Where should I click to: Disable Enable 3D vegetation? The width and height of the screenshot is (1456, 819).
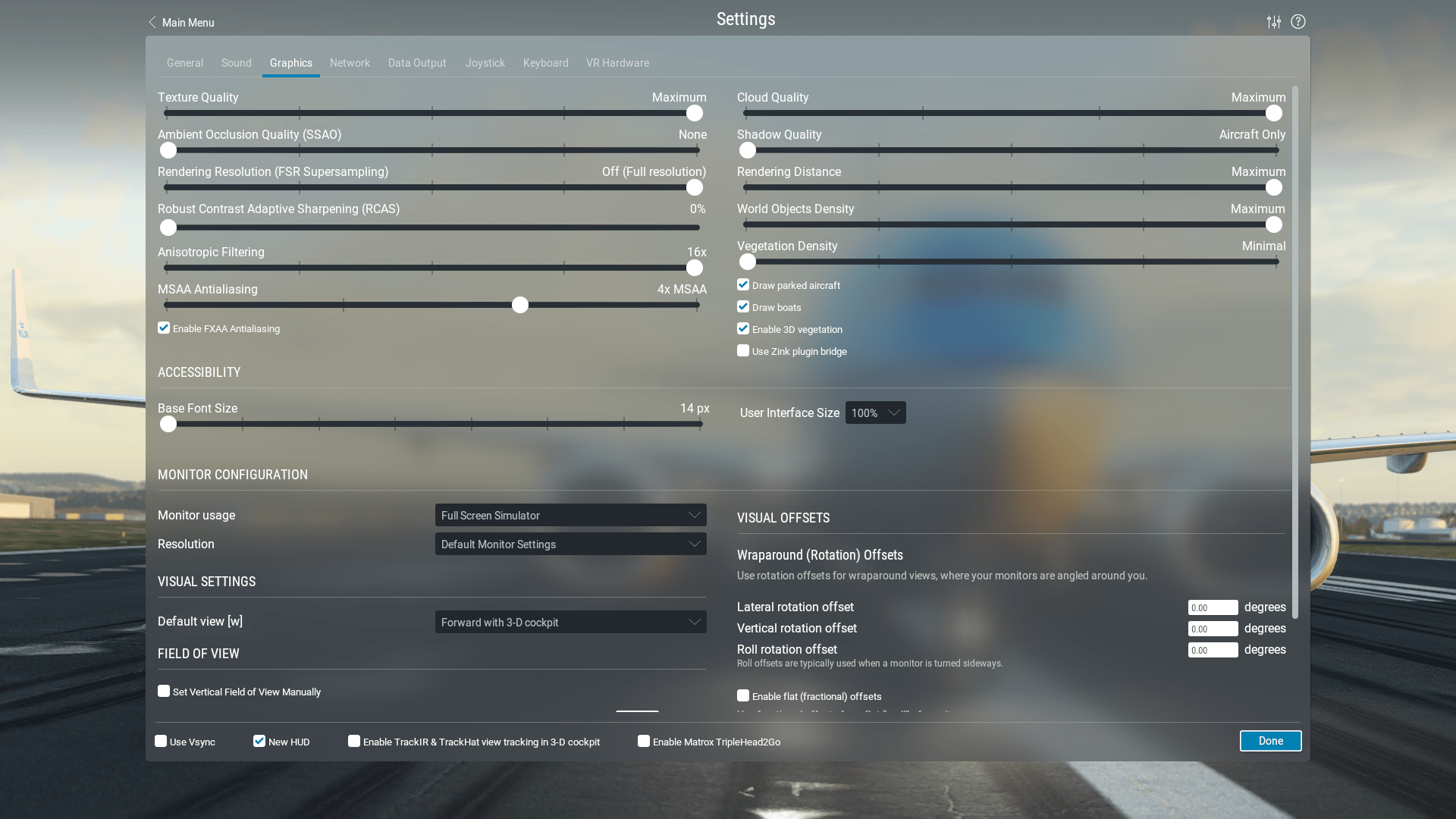[742, 328]
